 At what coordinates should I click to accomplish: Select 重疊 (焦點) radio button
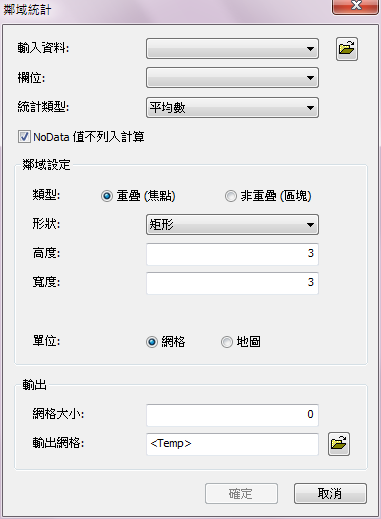coord(107,196)
